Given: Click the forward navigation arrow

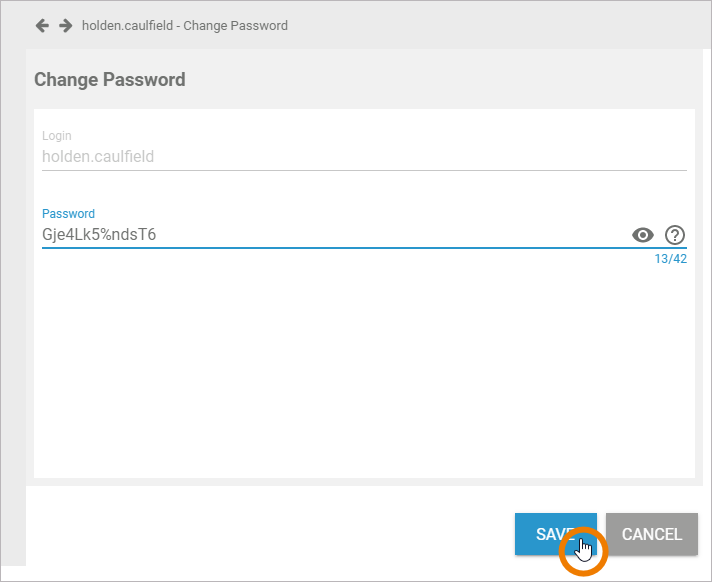Looking at the screenshot, I should pos(65,25).
